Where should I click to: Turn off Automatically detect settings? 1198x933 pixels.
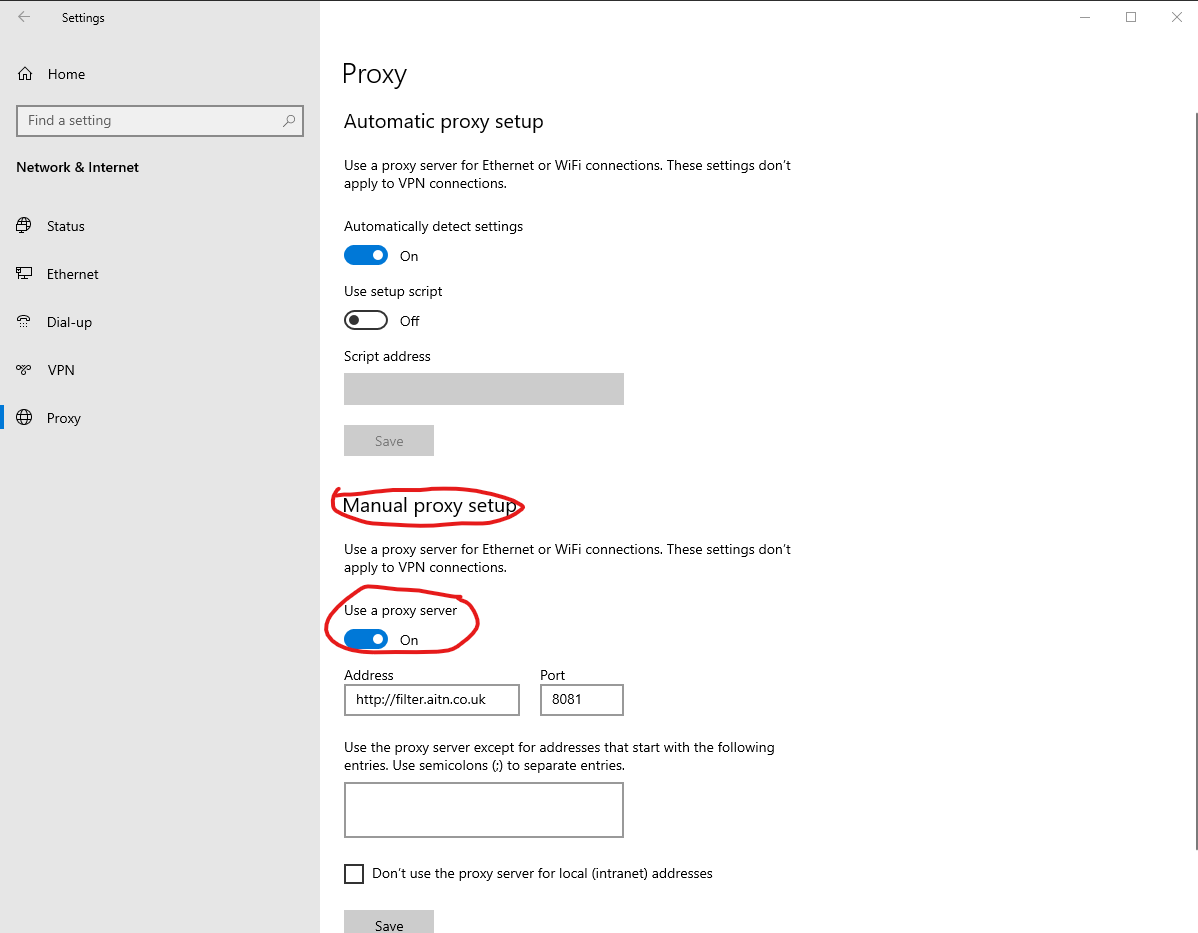[x=365, y=255]
